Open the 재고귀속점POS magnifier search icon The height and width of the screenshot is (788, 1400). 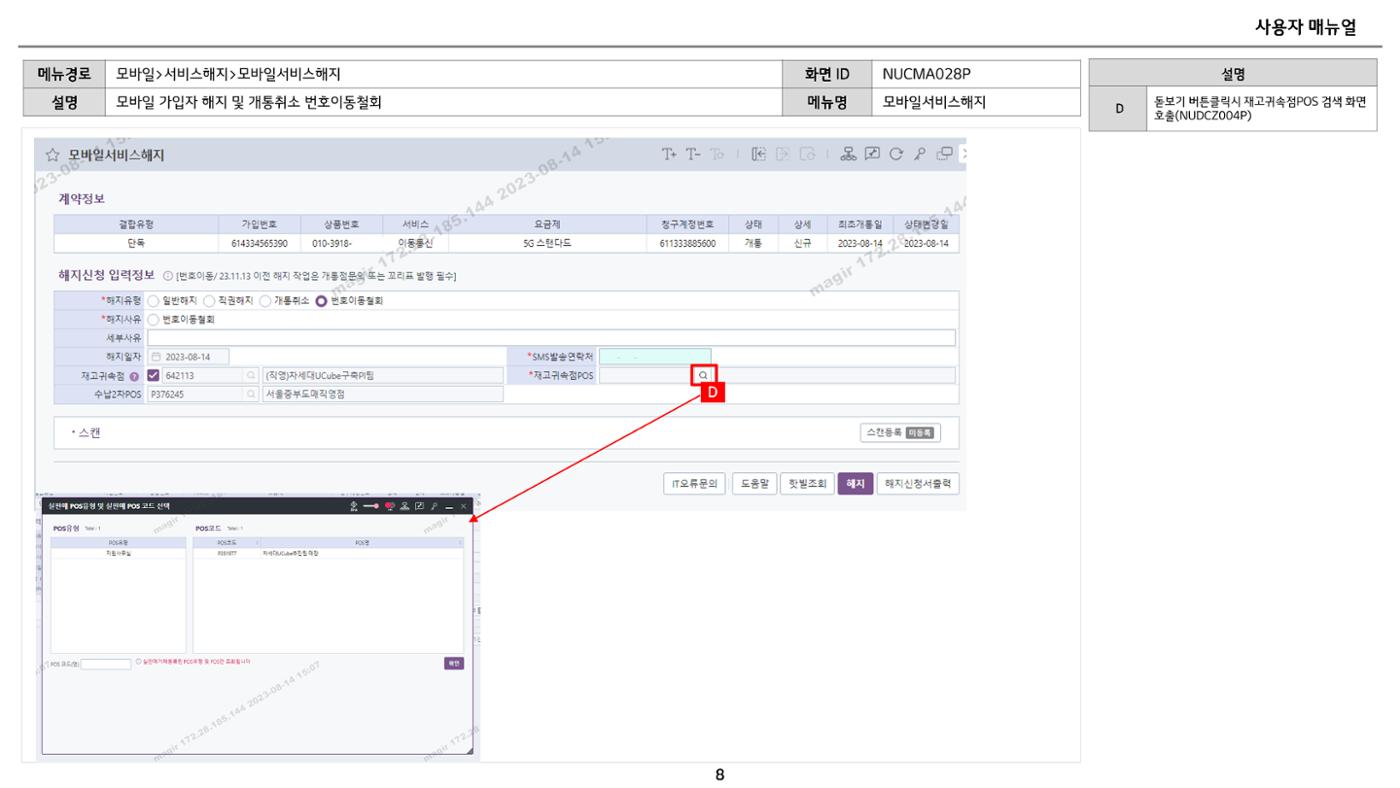[x=703, y=375]
